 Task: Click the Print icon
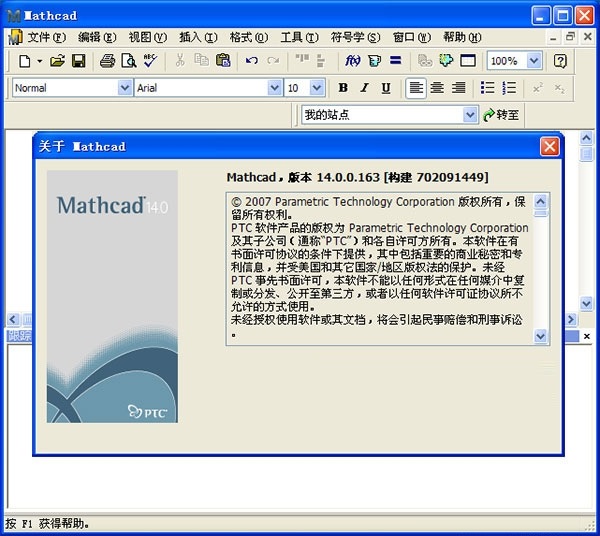click(107, 61)
